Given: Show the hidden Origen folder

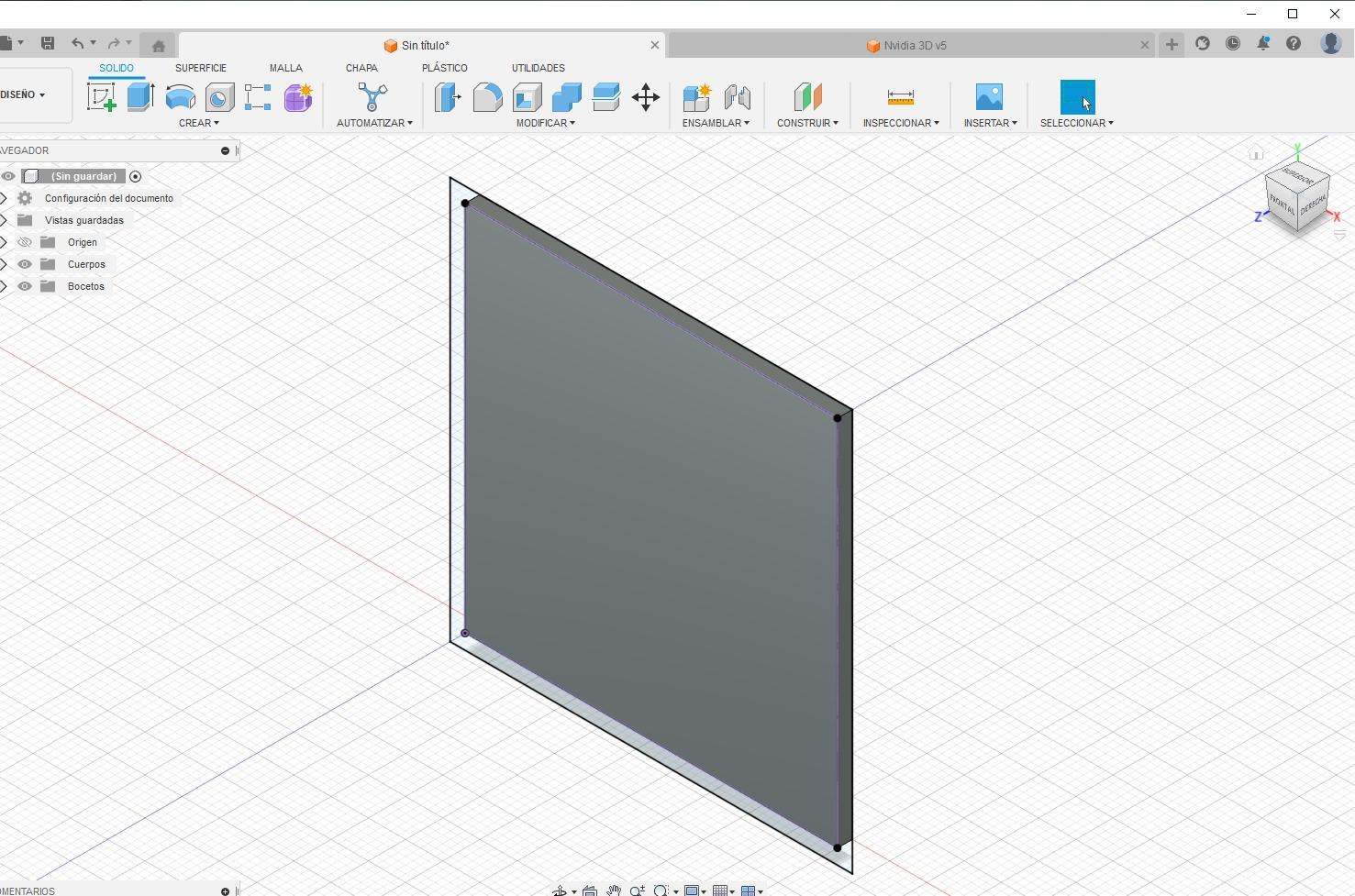Looking at the screenshot, I should point(25,242).
